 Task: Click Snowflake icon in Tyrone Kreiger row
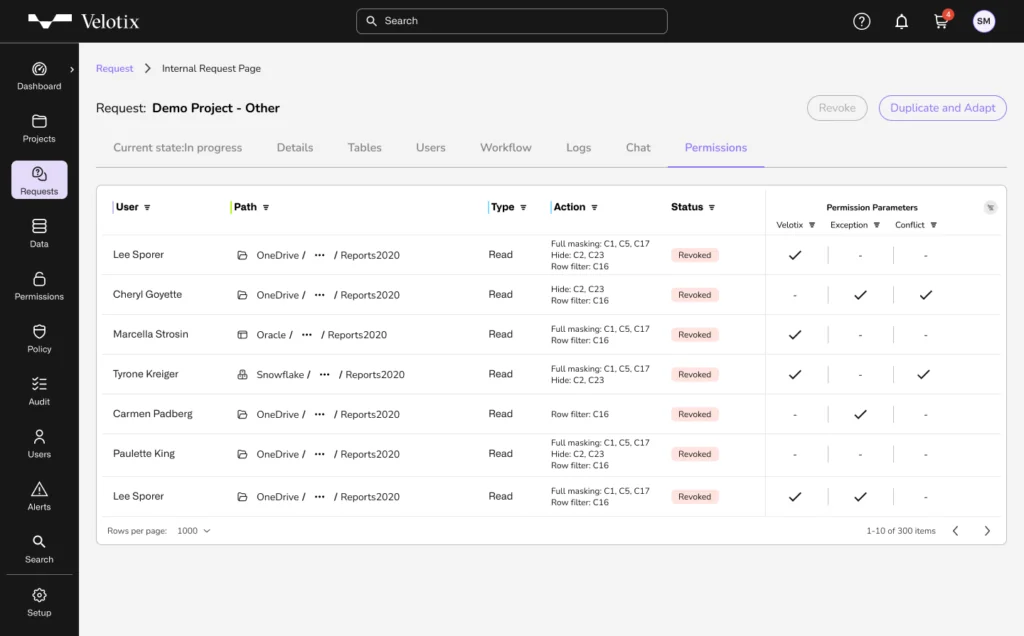242,375
